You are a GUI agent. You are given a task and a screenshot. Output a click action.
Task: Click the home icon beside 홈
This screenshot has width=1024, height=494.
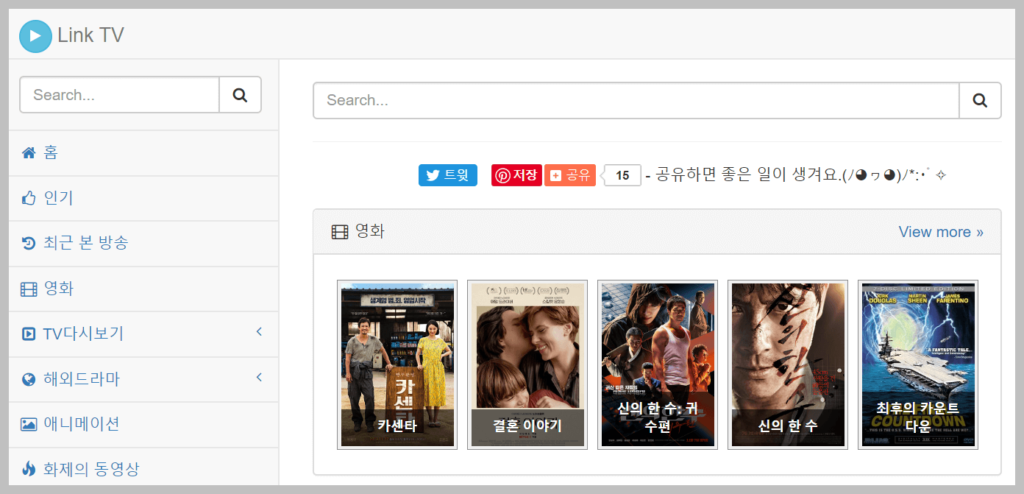29,153
